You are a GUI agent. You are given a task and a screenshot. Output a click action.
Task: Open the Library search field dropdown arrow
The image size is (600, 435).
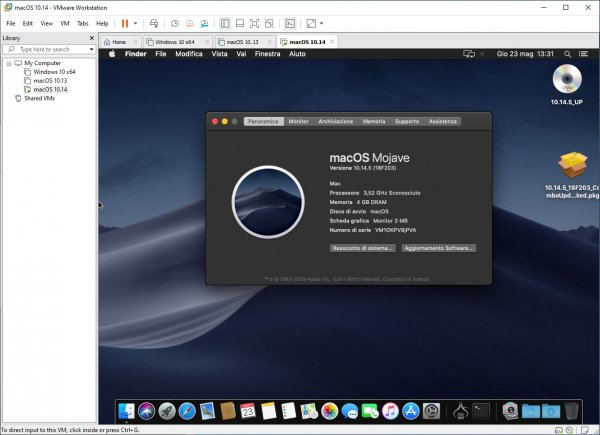pyautogui.click(x=91, y=49)
